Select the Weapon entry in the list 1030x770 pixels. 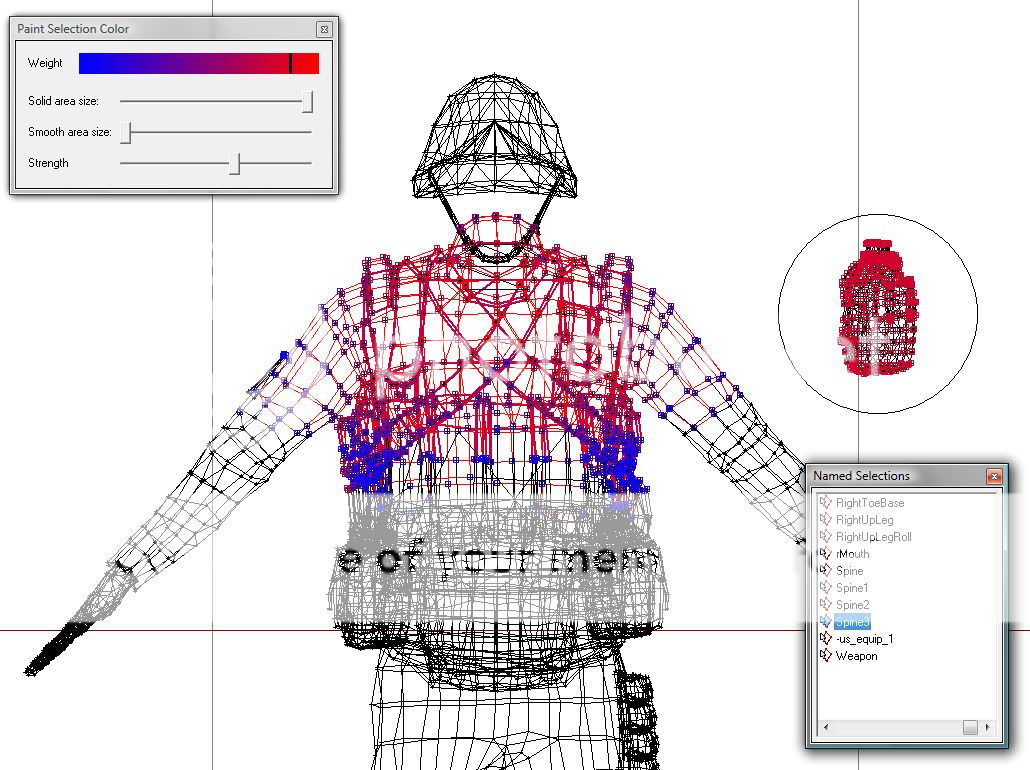(x=856, y=656)
